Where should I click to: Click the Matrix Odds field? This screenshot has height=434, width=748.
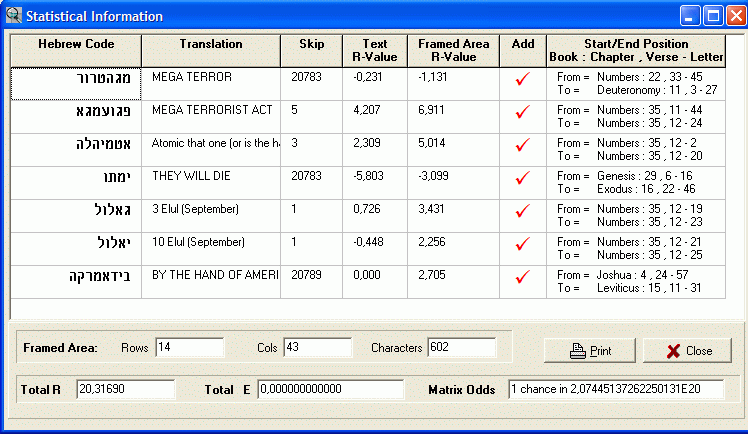click(x=616, y=389)
